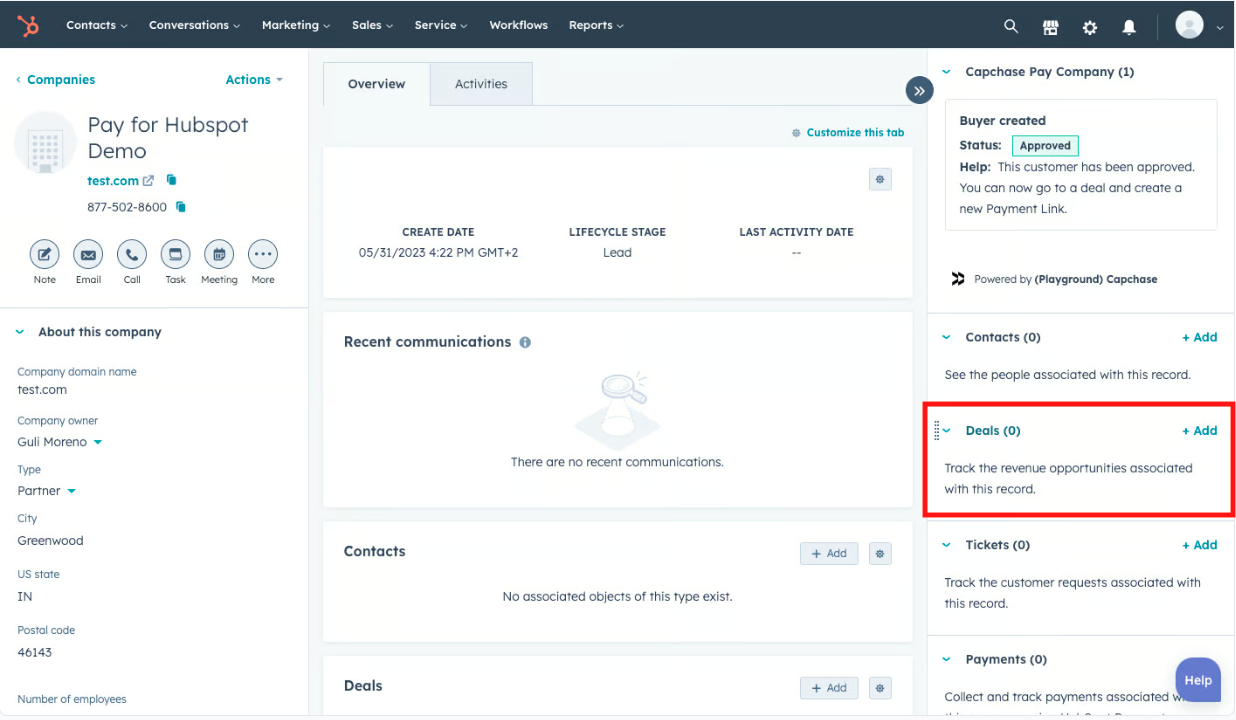Open the Reports menu
Viewport: 1236px width, 720px height.
pos(596,25)
